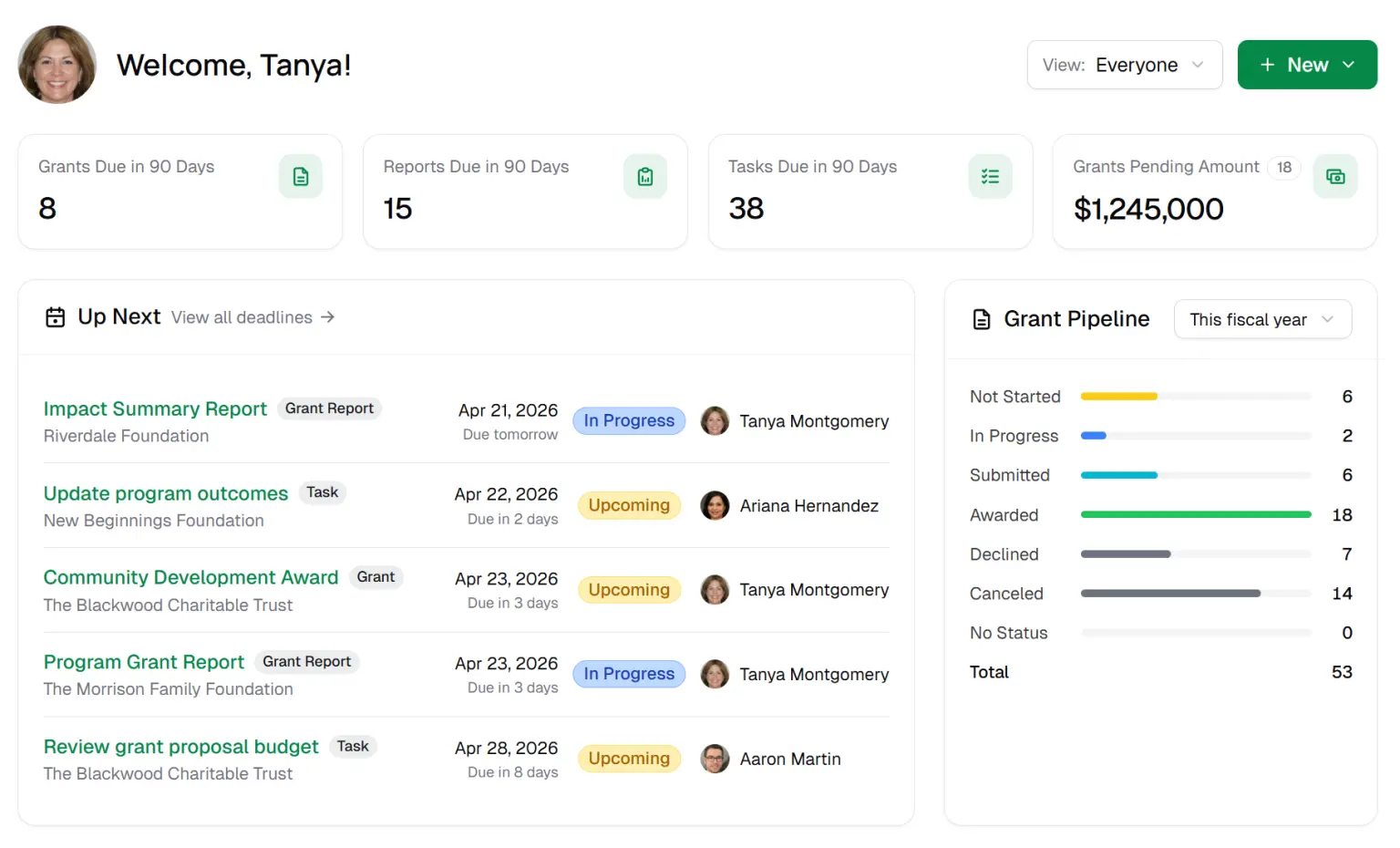Click the grants pending count badge showing 18
The width and height of the screenshot is (1400, 848).
click(x=1284, y=168)
